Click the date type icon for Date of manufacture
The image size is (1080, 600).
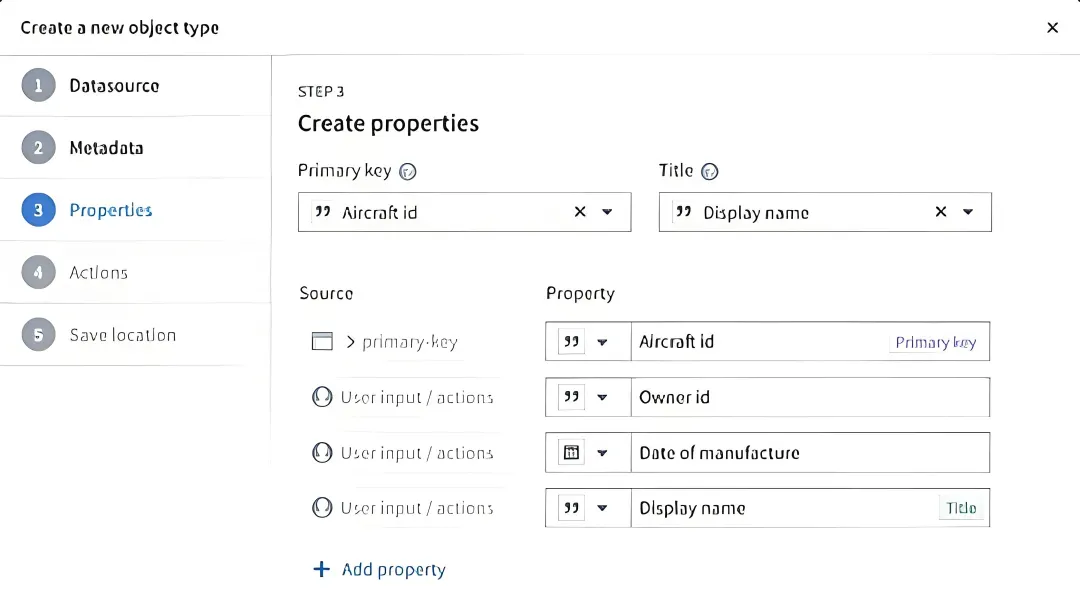[x=571, y=453]
